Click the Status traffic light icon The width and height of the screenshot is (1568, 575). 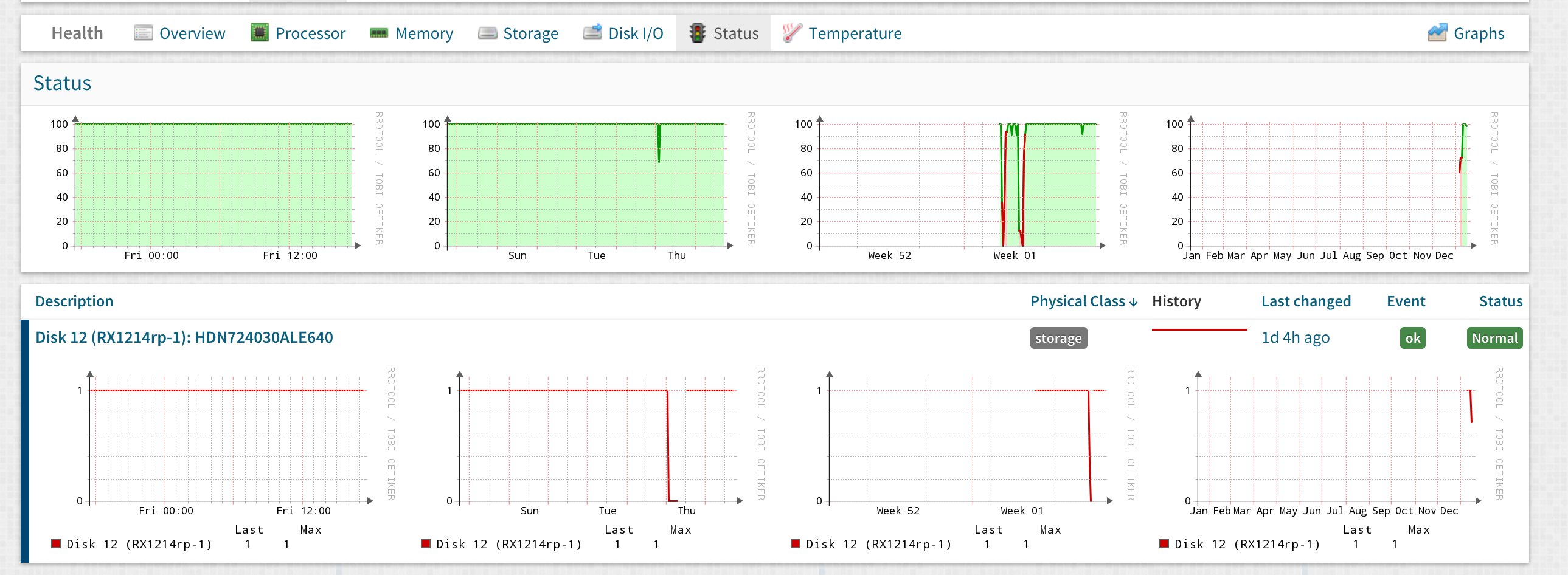[697, 33]
